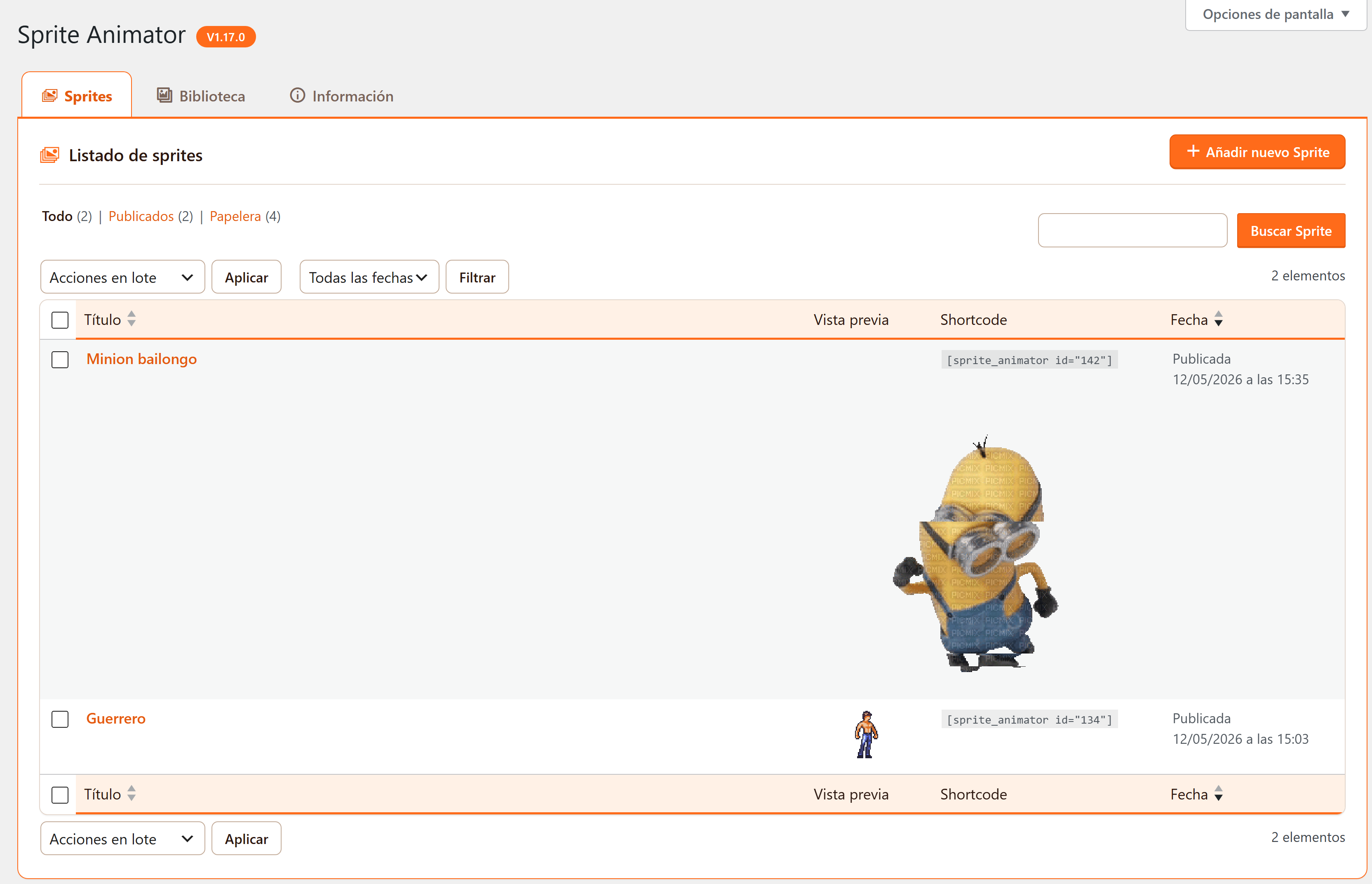Open the top Acciones en lote dropdown
1372x884 pixels.
[x=122, y=277]
